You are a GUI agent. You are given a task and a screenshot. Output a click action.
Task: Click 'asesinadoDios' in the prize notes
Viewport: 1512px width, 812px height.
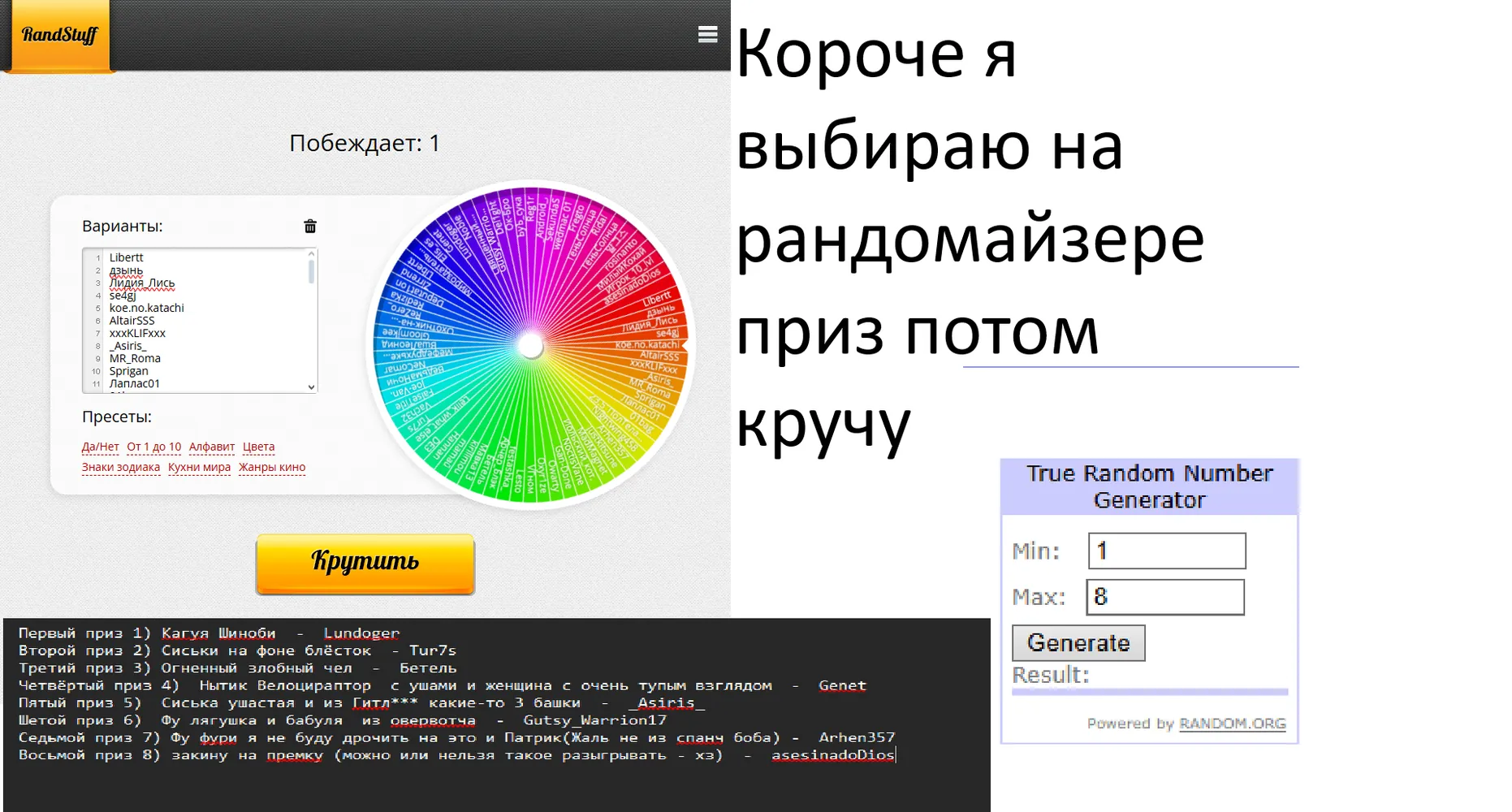click(832, 755)
